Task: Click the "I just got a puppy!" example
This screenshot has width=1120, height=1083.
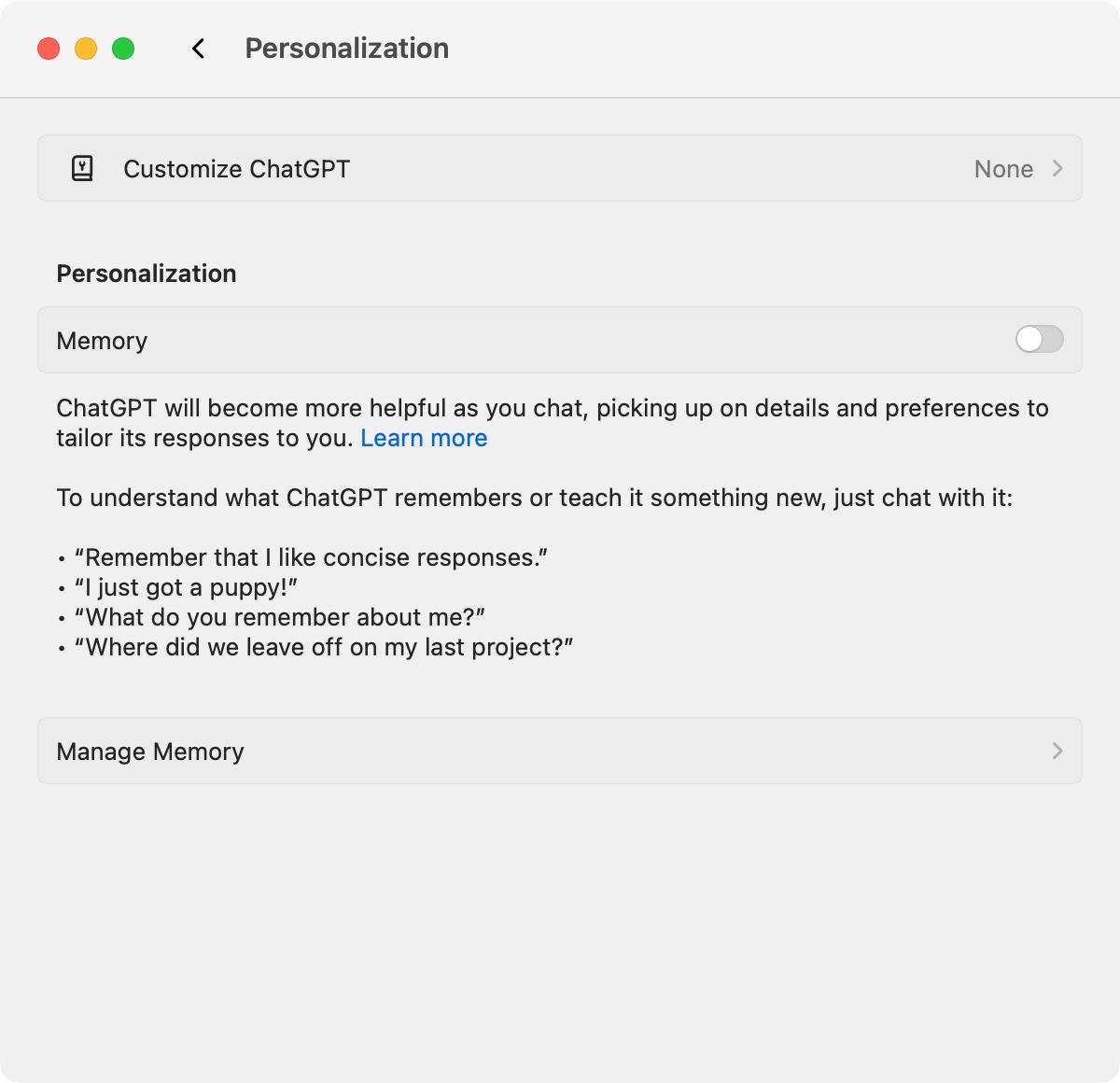Action: tap(186, 587)
